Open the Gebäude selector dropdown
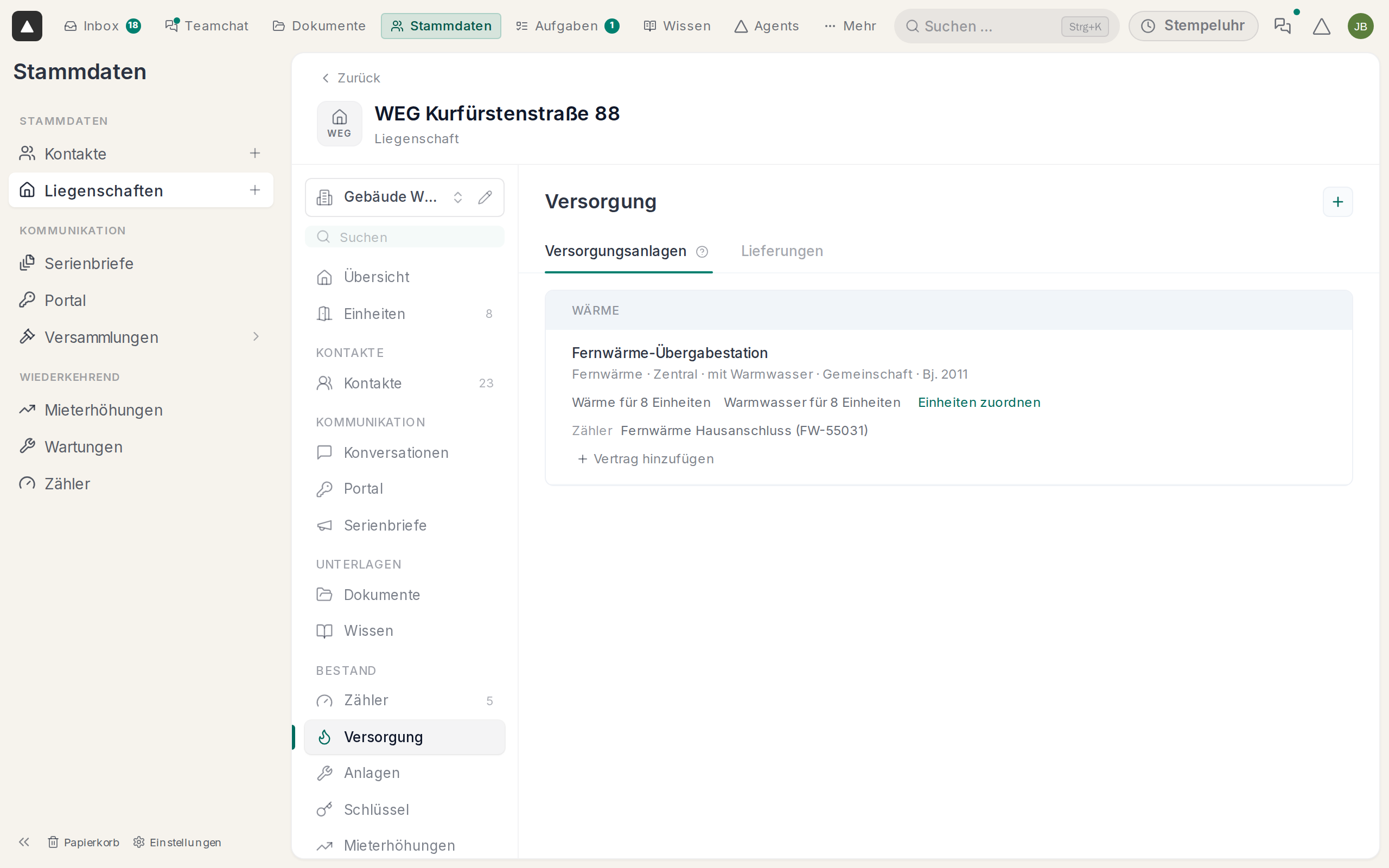This screenshot has width=1389, height=868. 405,197
